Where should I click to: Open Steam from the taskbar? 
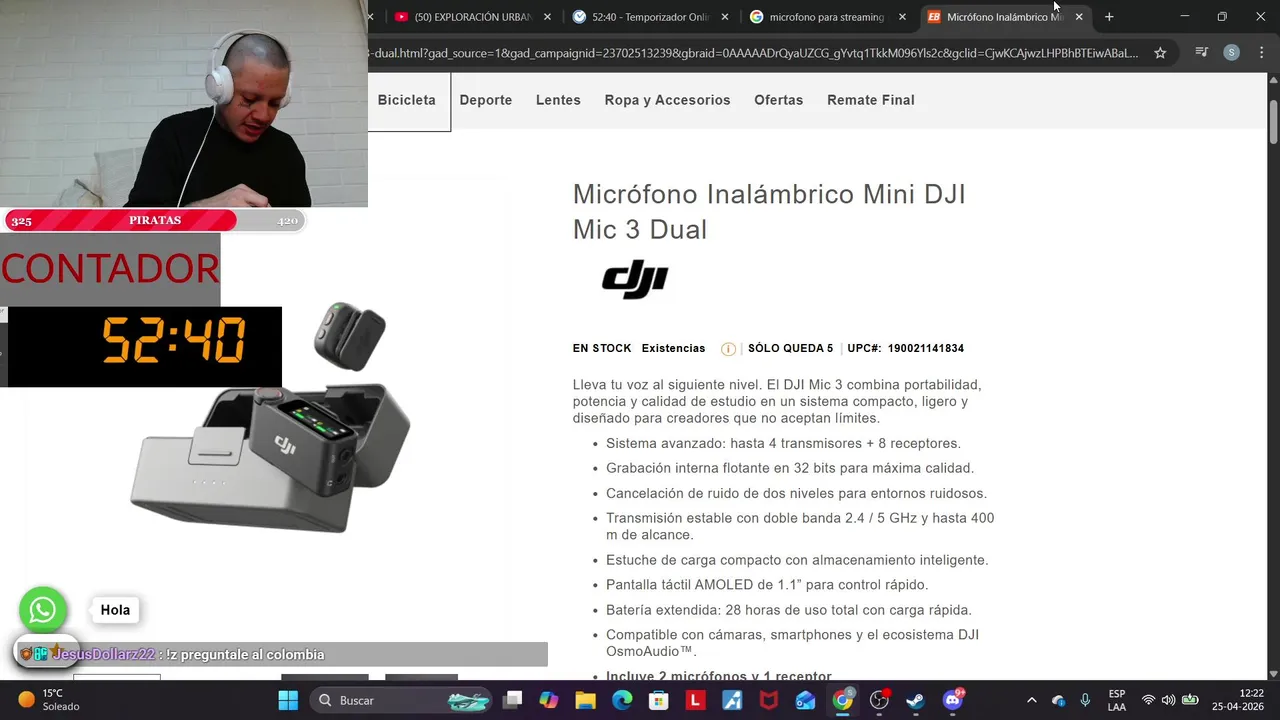pos(915,700)
